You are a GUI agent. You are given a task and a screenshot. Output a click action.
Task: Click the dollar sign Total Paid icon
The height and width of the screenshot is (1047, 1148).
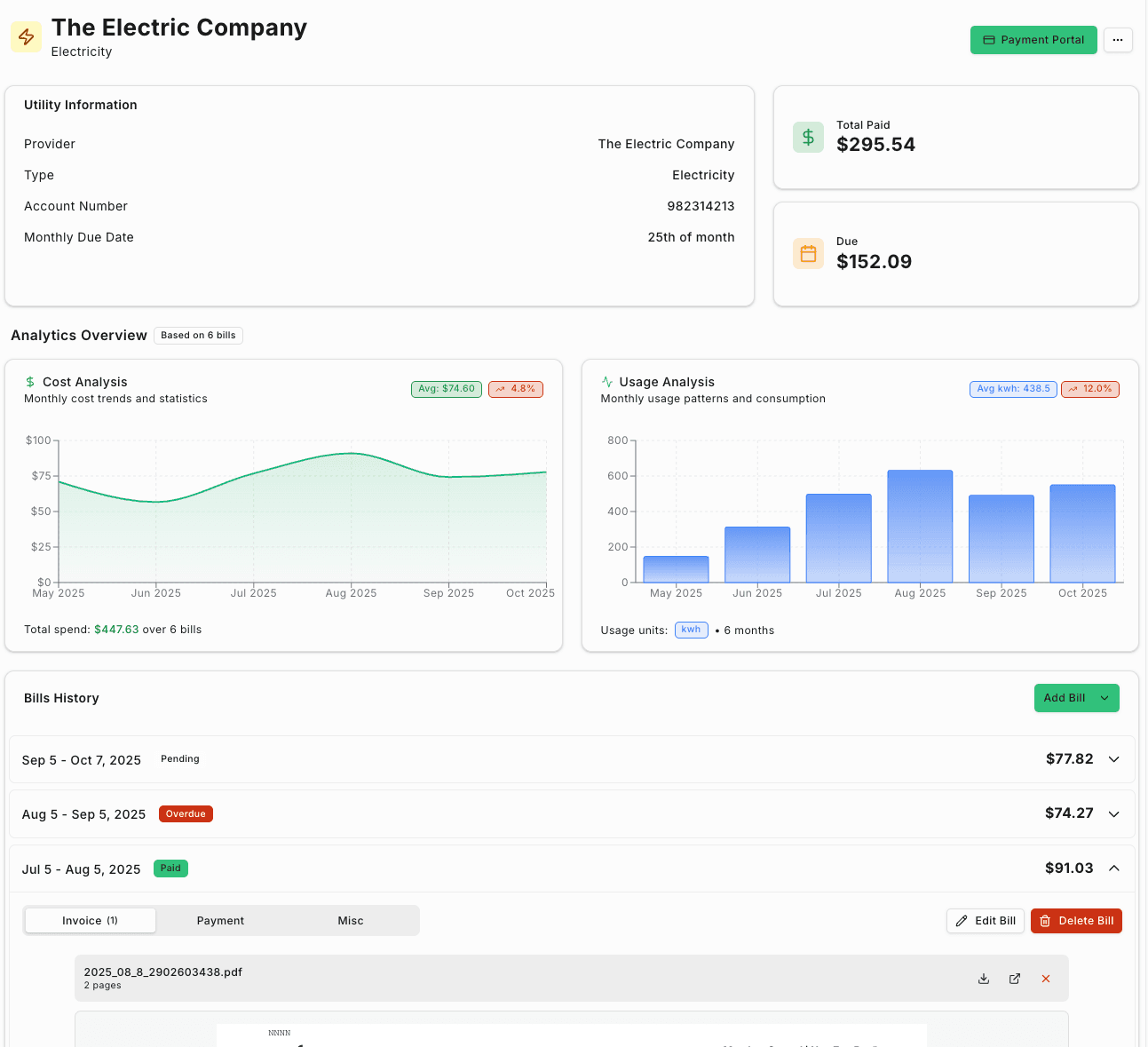(x=808, y=137)
